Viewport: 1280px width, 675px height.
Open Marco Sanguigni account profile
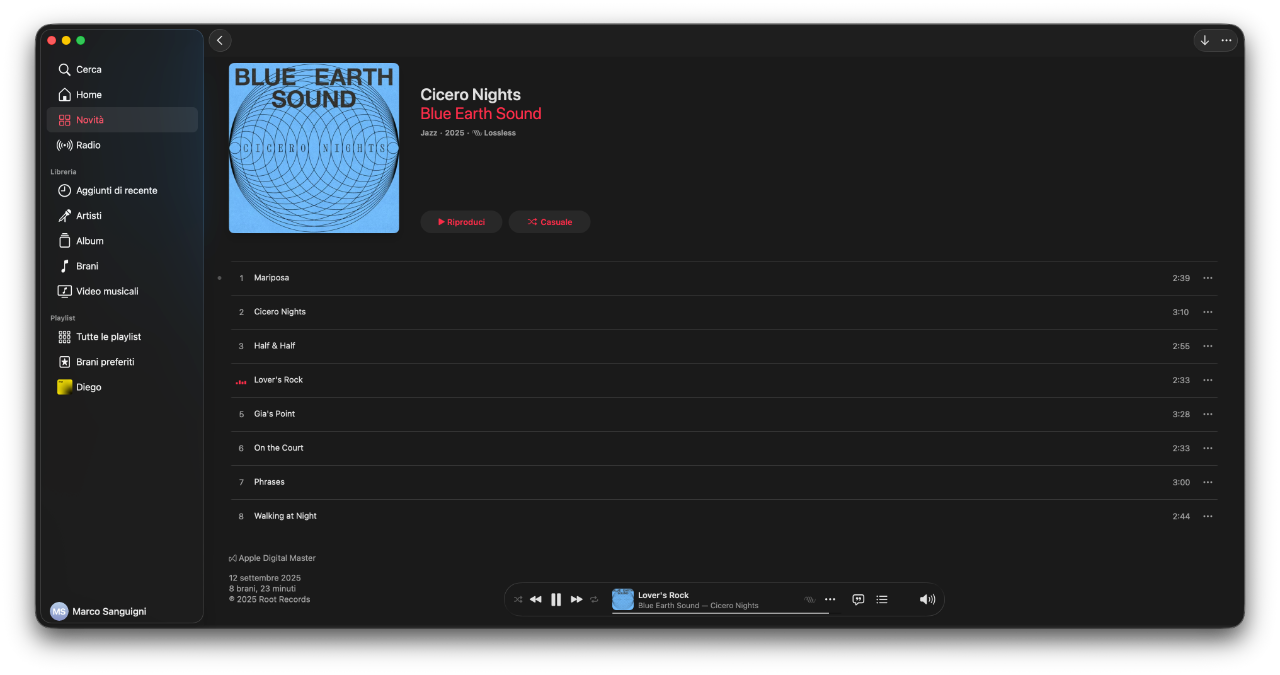98,611
